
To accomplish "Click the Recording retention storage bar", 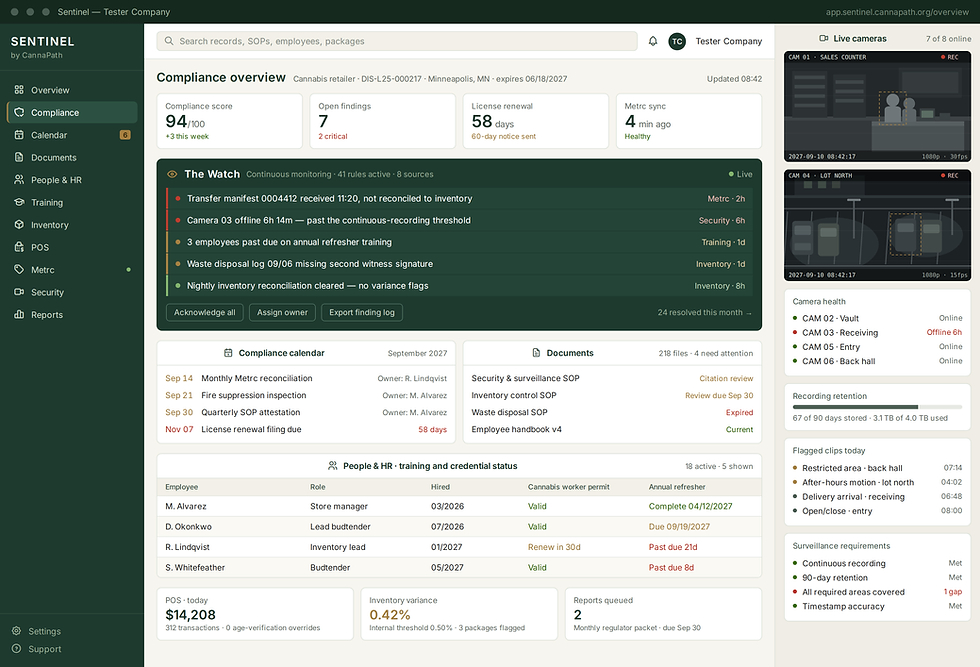I will [877, 407].
